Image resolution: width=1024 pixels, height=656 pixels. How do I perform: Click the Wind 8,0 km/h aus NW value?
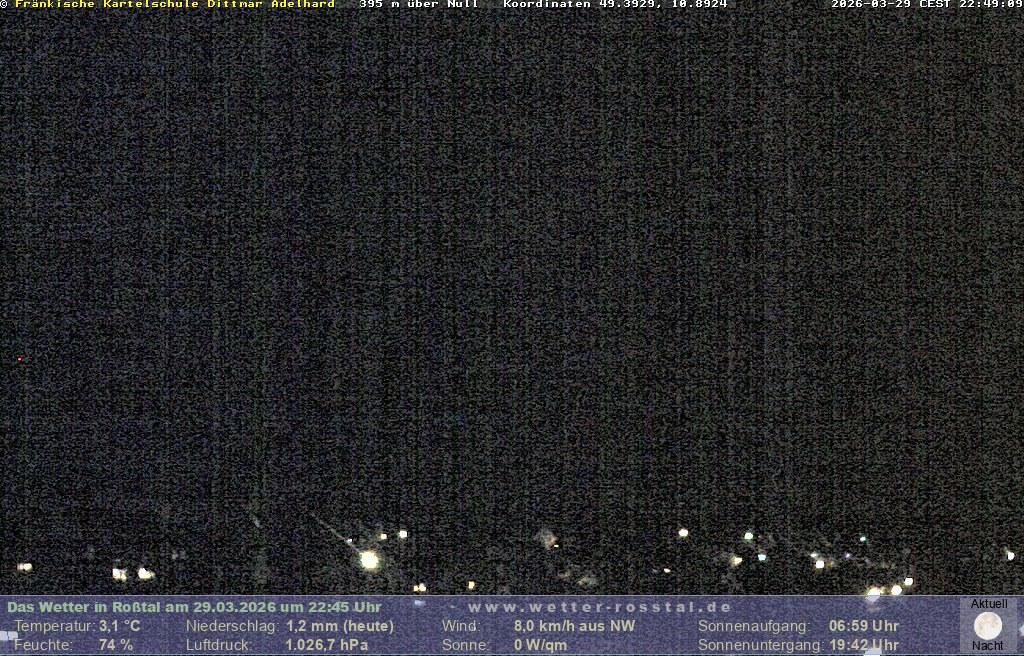pos(574,626)
